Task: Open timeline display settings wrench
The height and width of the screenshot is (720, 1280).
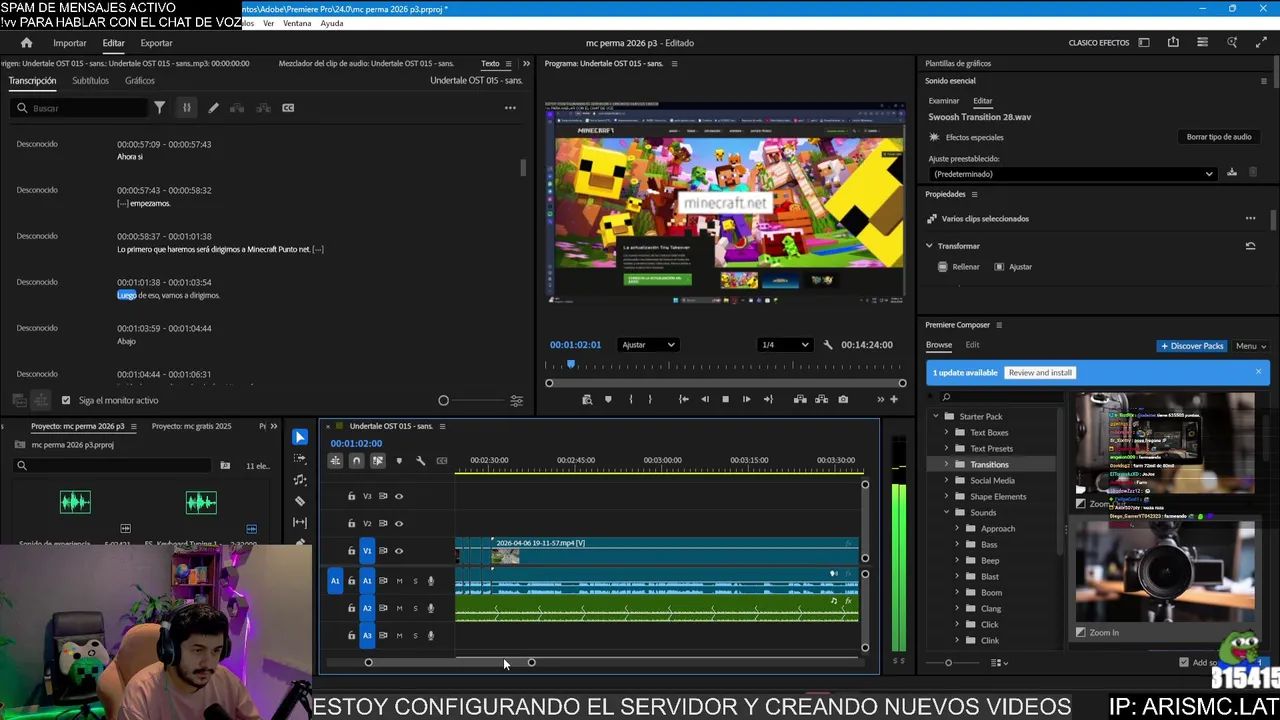Action: 420,461
